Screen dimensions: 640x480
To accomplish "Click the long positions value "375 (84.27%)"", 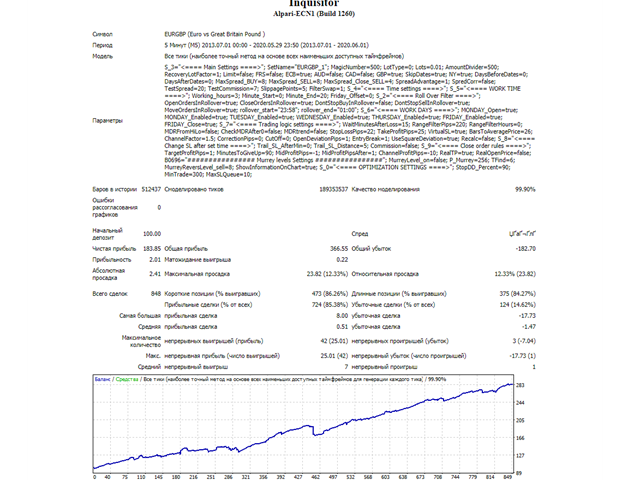I will point(518,294).
